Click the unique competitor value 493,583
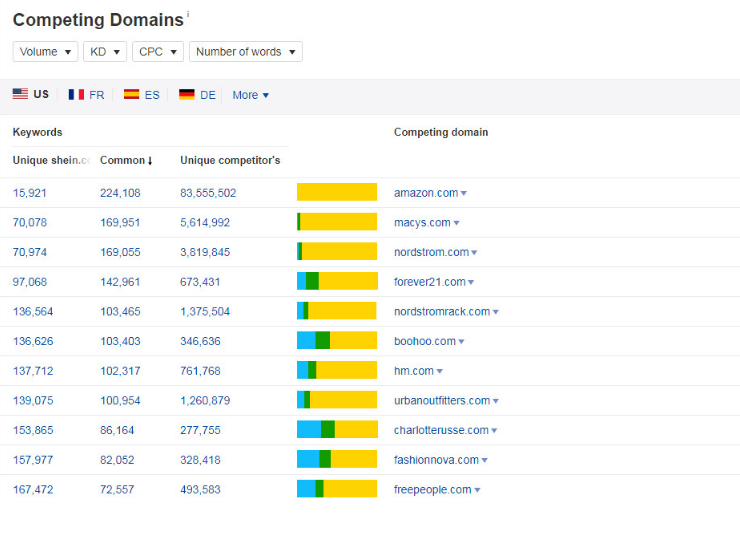740x538 pixels. pos(200,490)
